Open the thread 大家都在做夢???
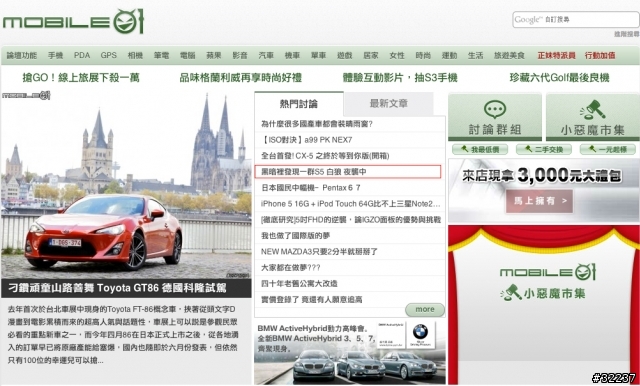 [x=291, y=268]
